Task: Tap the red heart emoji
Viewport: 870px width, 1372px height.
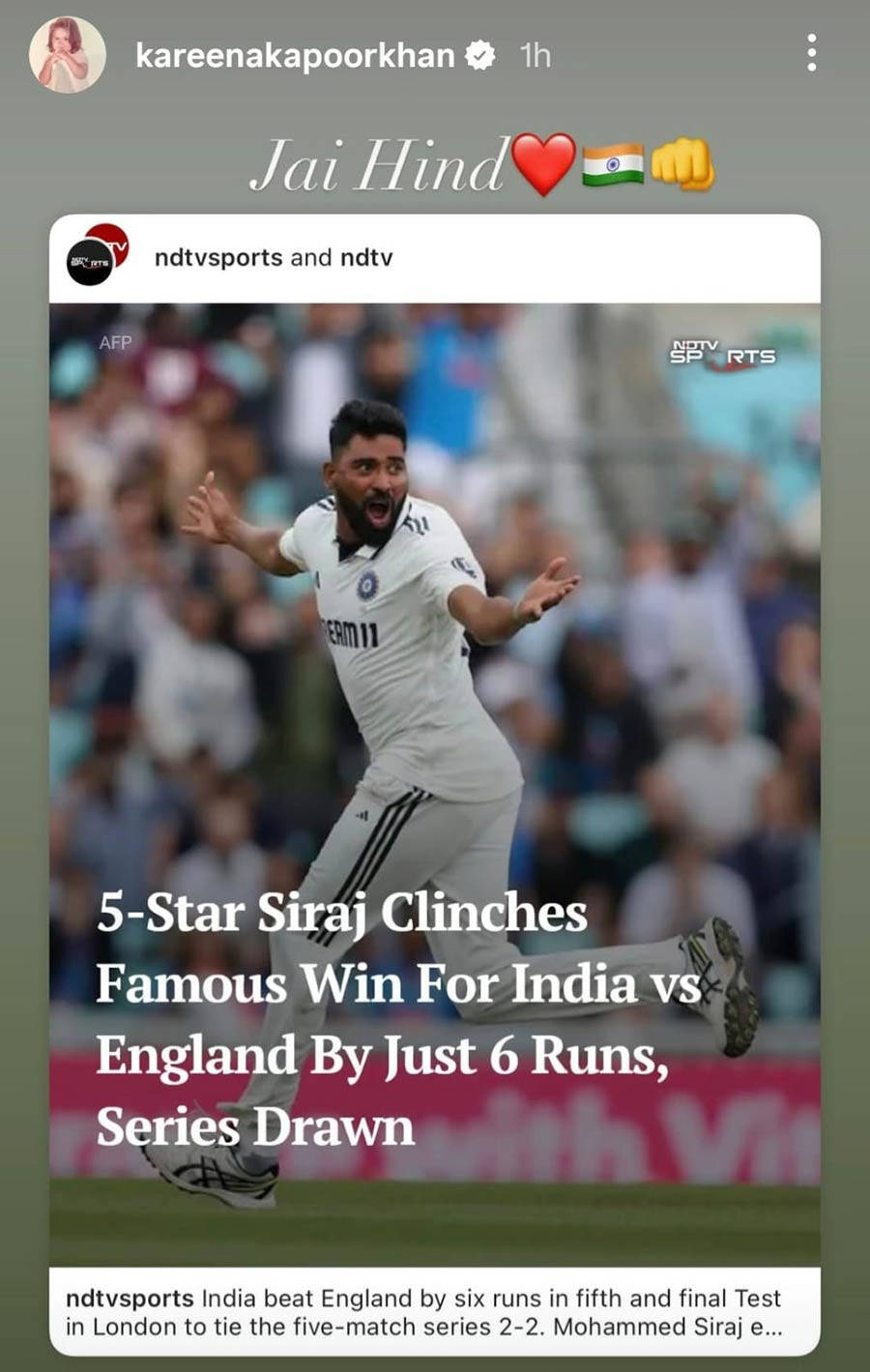Action: point(543,165)
